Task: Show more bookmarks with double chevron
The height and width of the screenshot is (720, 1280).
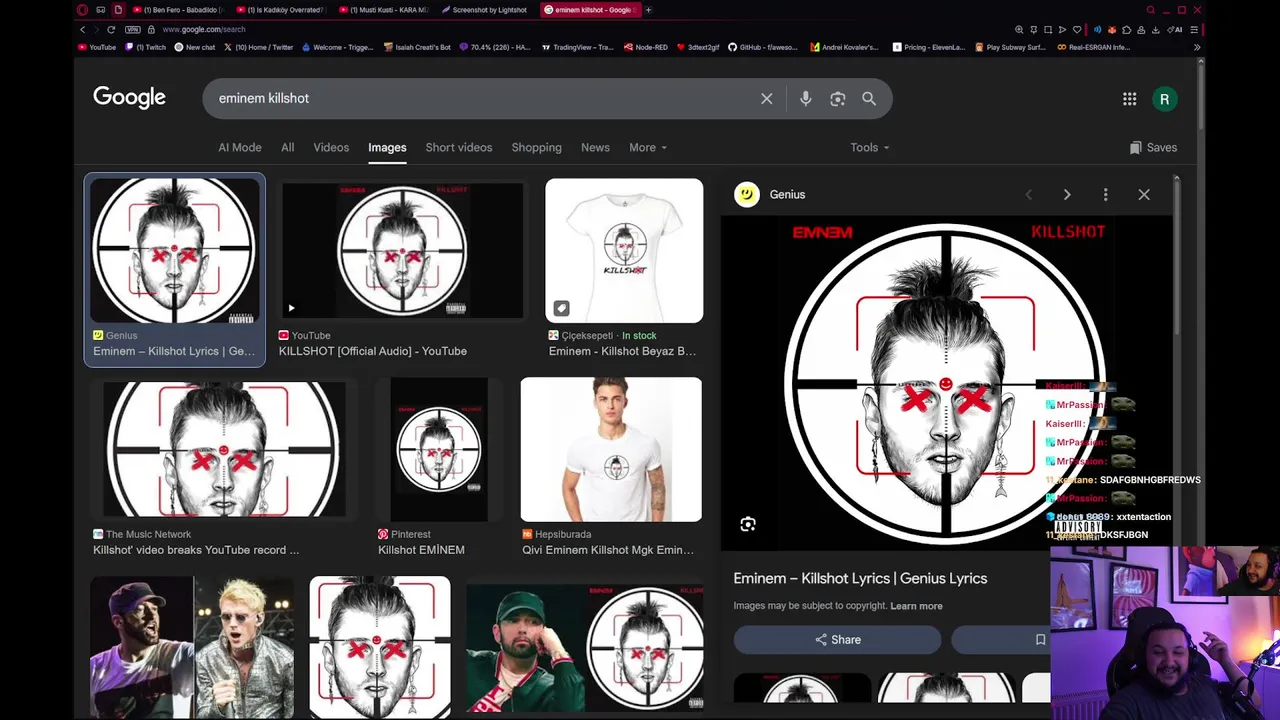Action: click(x=1197, y=47)
